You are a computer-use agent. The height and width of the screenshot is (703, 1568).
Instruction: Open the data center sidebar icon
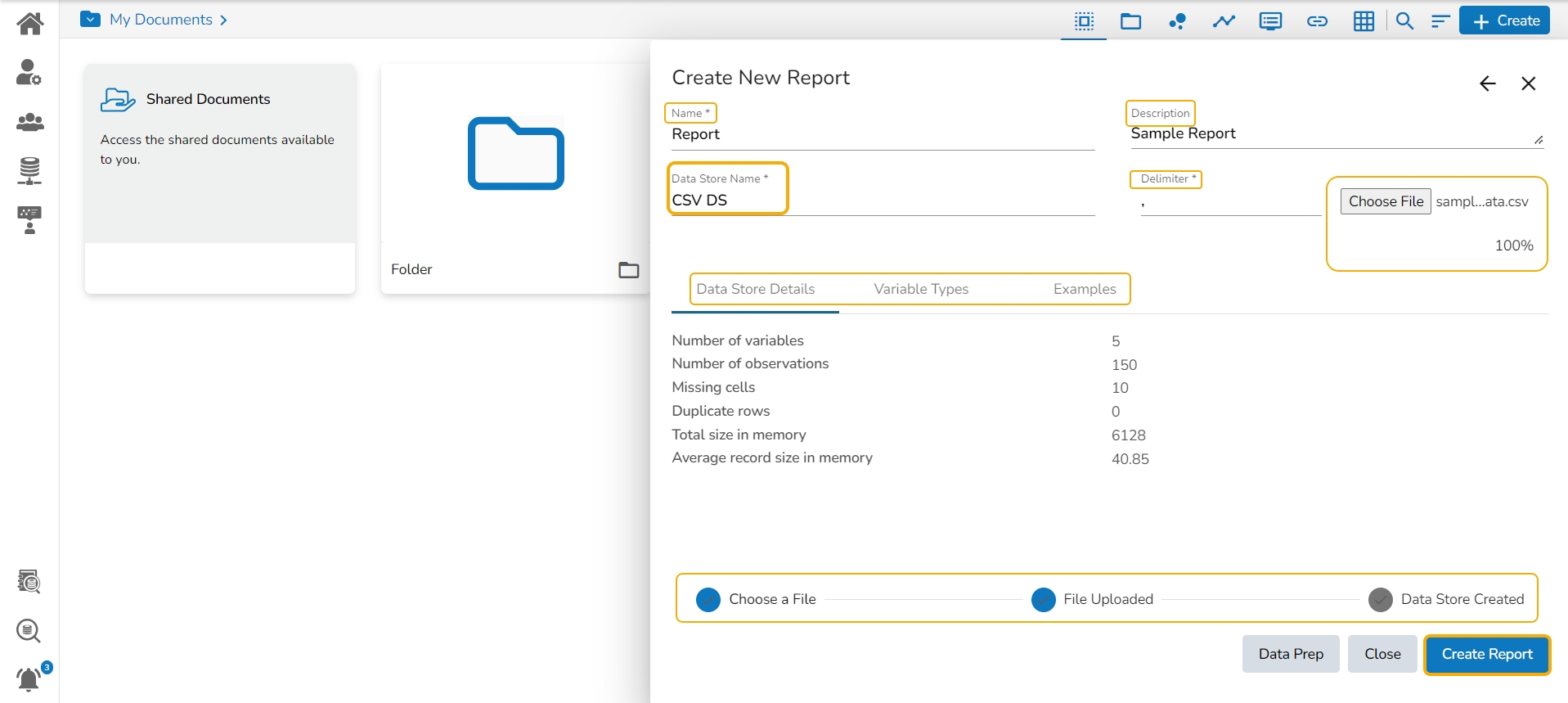click(29, 170)
